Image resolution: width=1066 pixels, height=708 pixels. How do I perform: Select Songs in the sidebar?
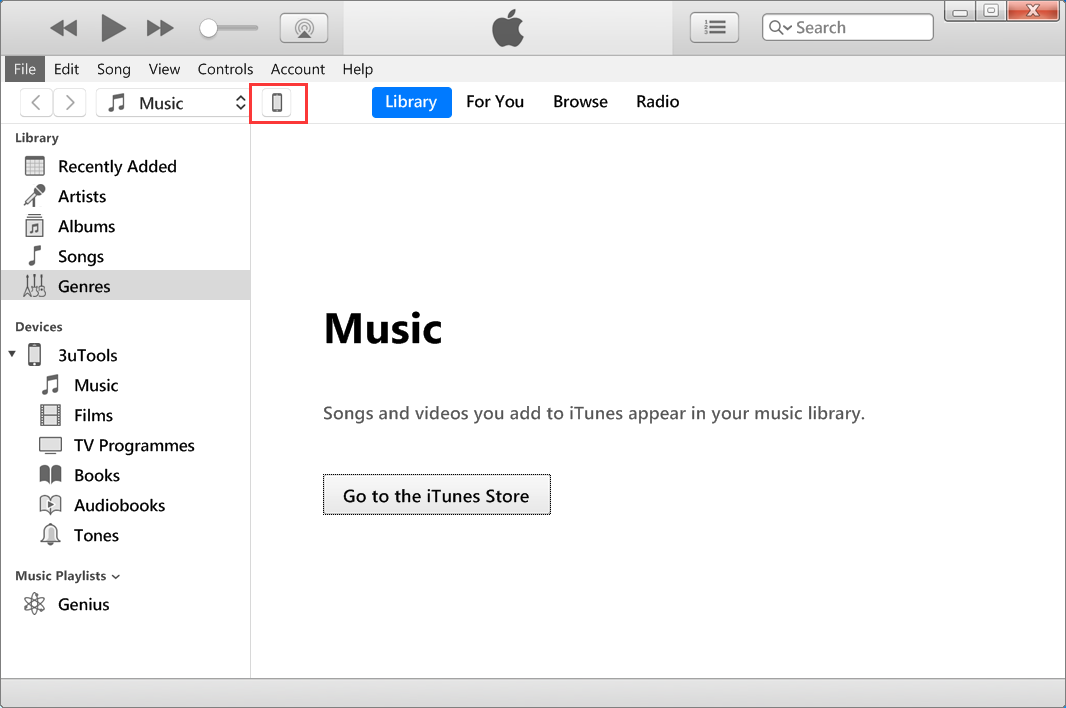click(x=126, y=256)
